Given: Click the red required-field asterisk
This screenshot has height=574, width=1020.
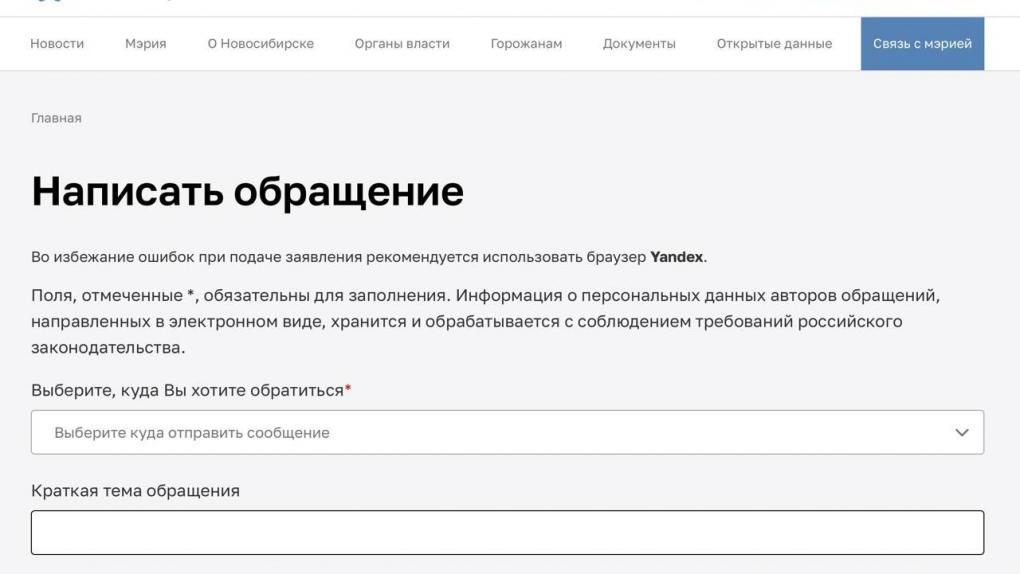Looking at the screenshot, I should click(348, 390).
